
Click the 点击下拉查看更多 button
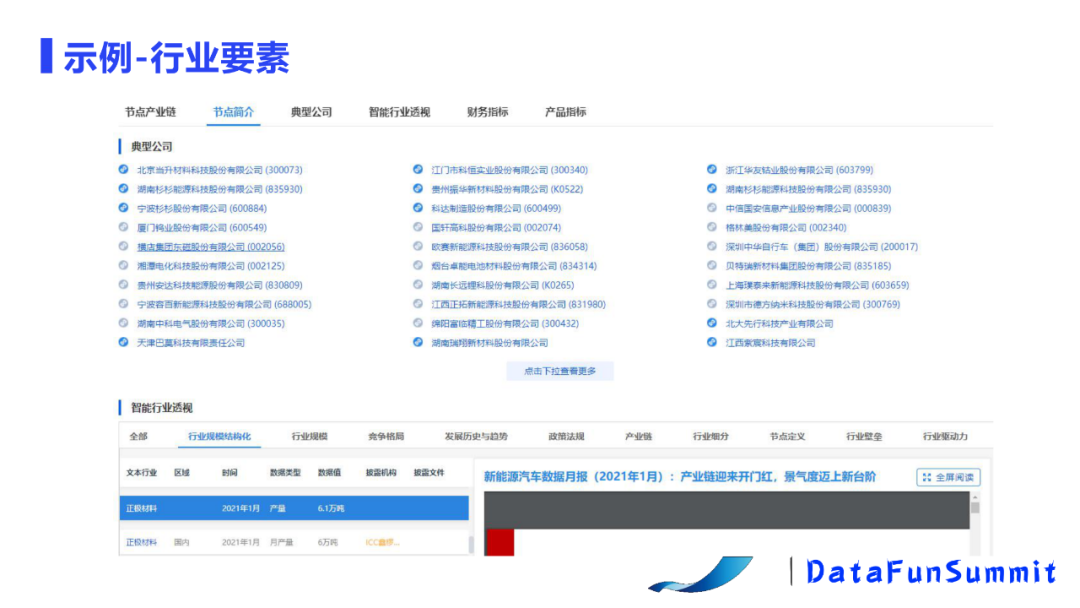coord(560,371)
